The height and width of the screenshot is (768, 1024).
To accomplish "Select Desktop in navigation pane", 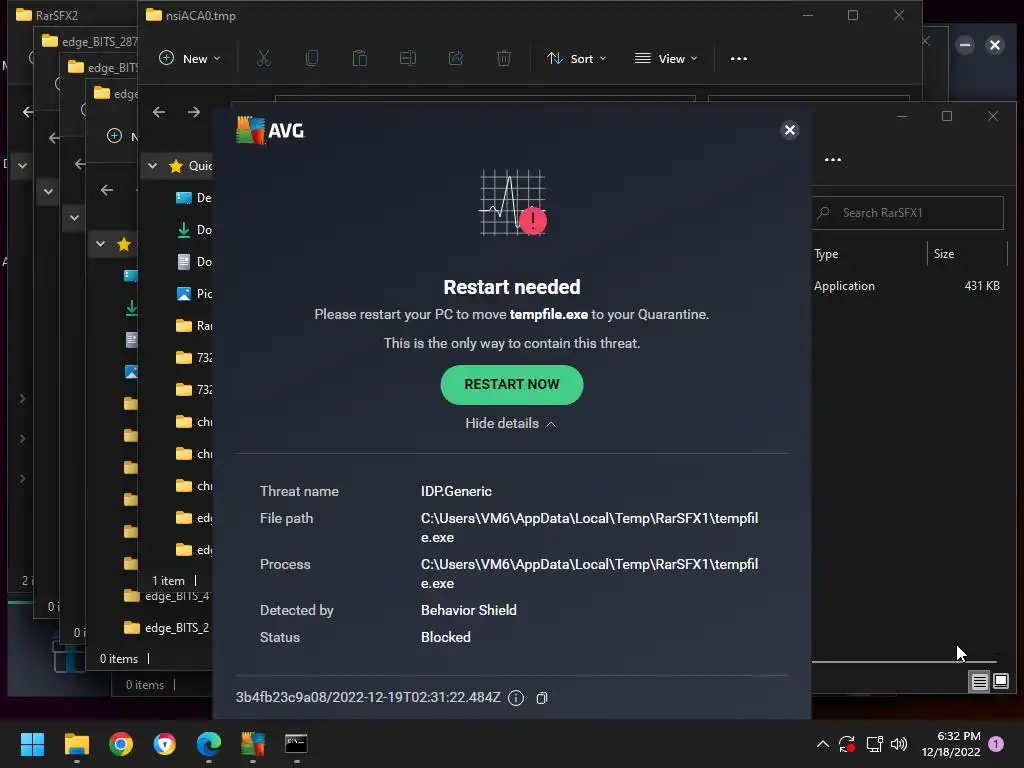I will [x=194, y=198].
